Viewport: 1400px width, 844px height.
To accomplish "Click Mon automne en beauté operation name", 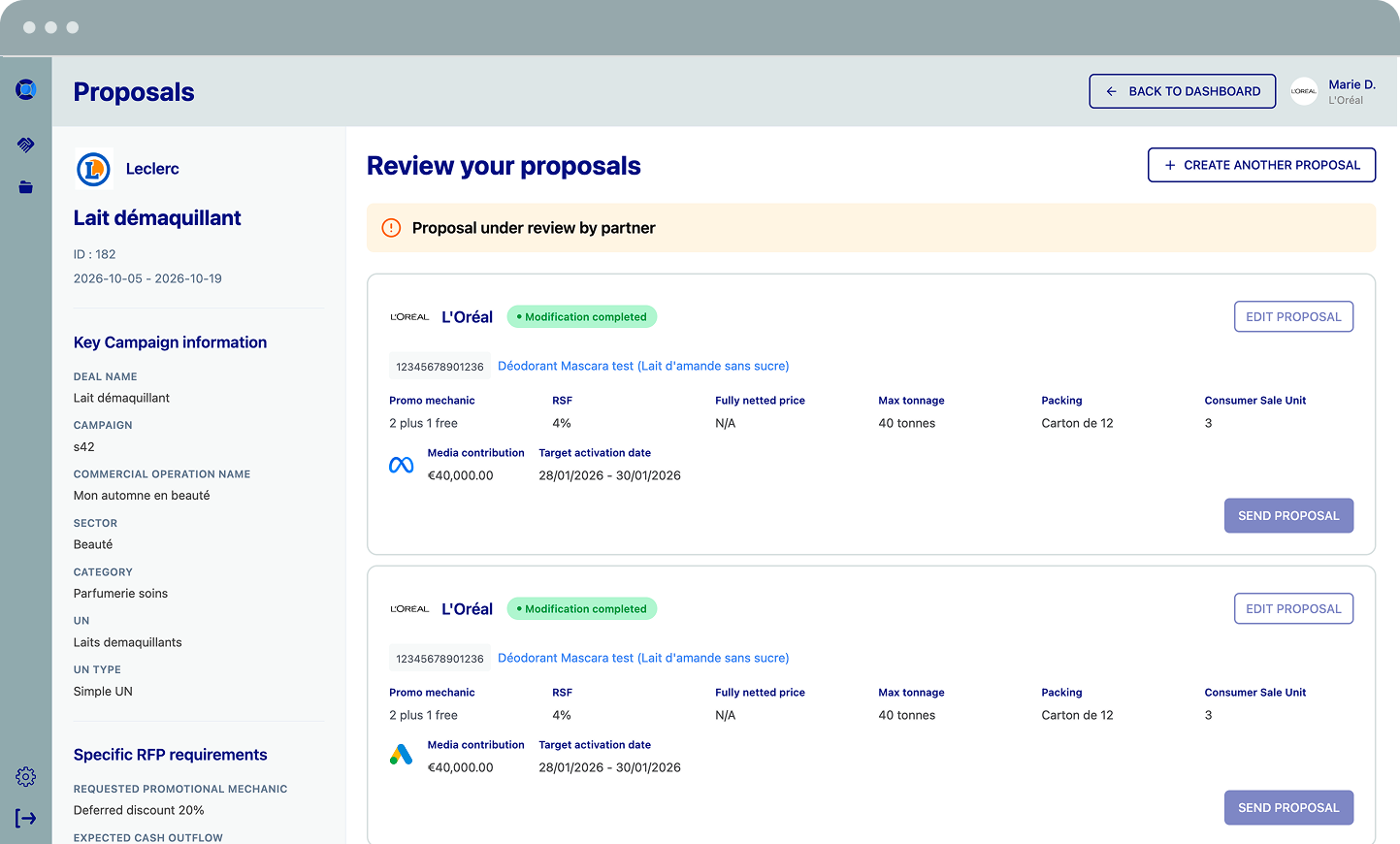I will click(142, 496).
